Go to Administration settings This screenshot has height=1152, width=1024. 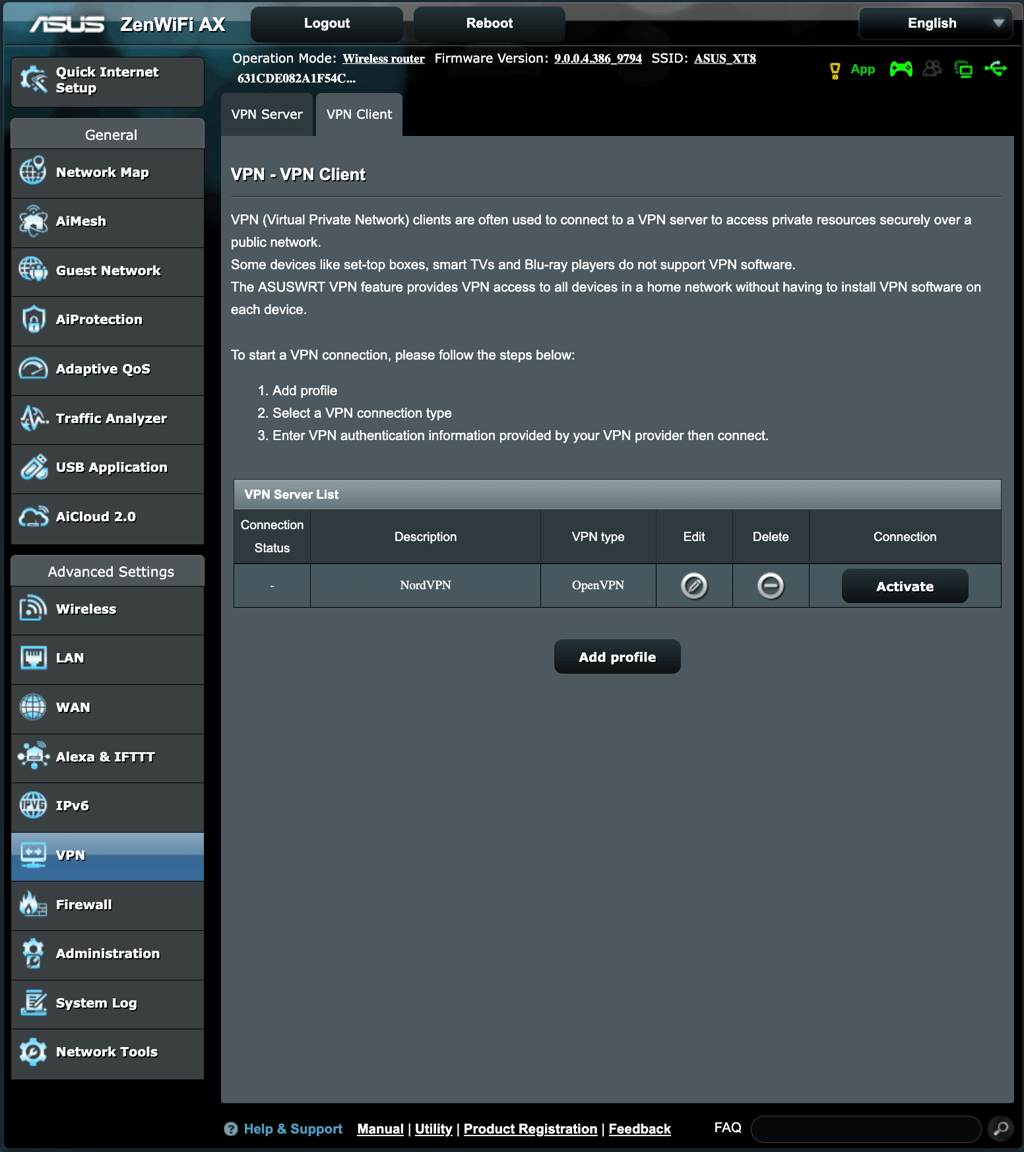click(x=107, y=954)
